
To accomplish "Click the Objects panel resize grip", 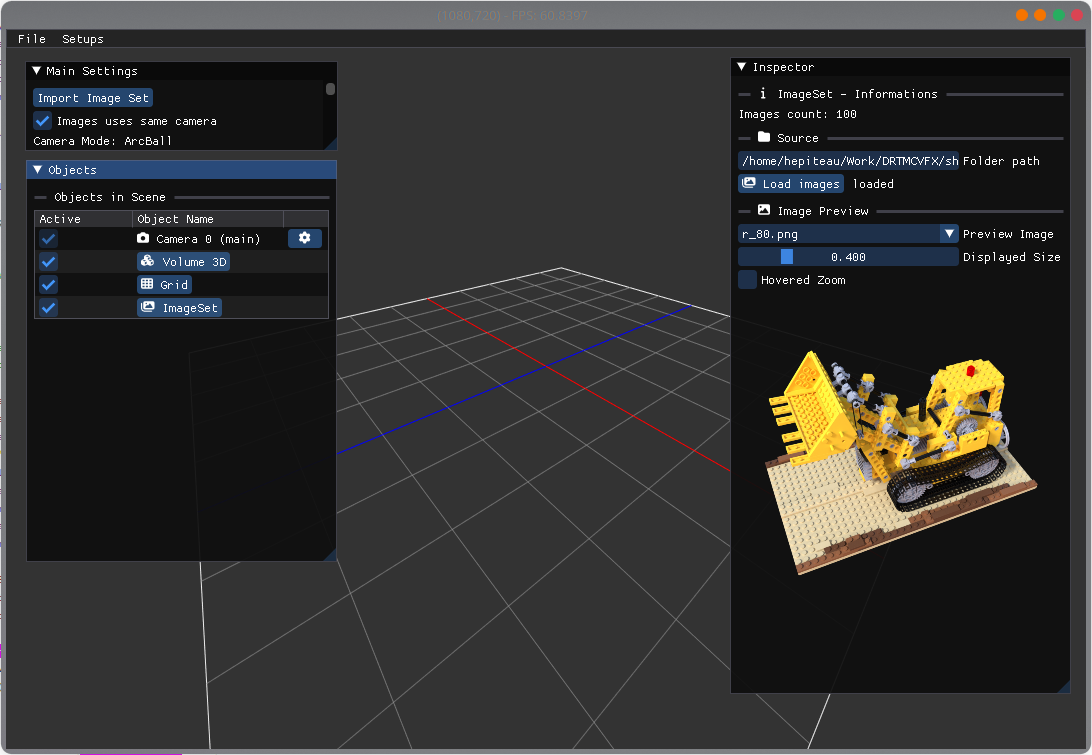I will point(330,555).
